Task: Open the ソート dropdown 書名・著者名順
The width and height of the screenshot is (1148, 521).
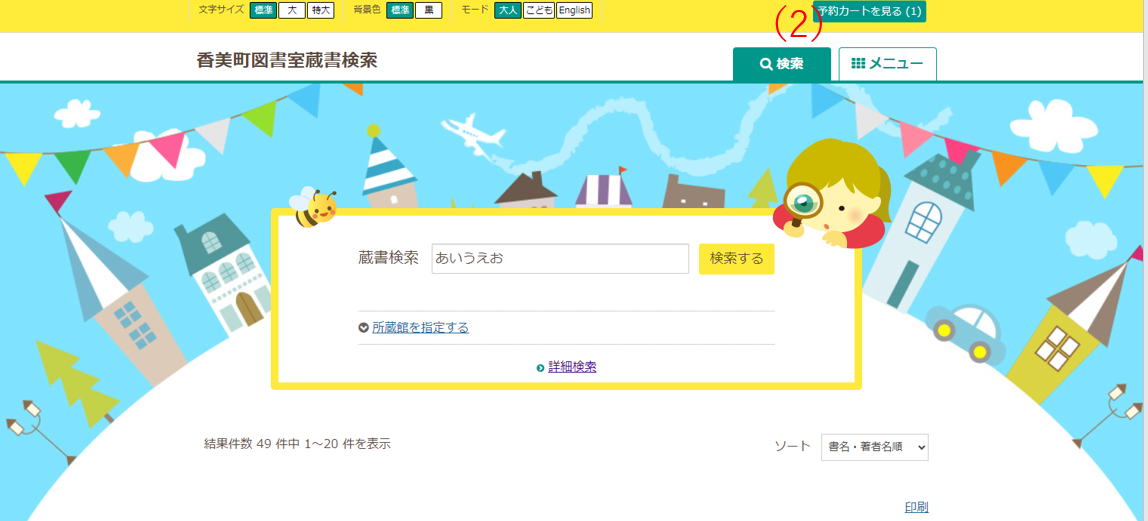Action: [874, 446]
